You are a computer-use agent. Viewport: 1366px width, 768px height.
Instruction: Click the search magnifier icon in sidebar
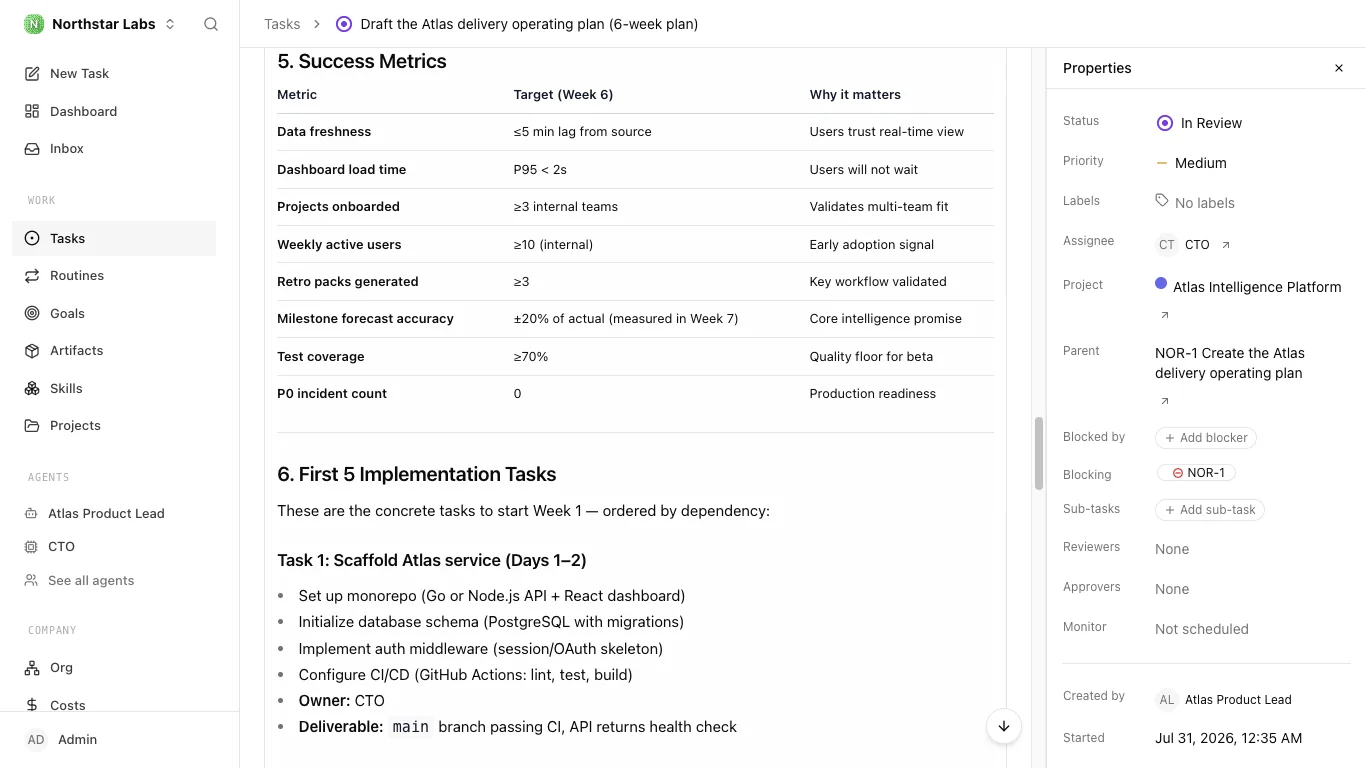pos(211,24)
